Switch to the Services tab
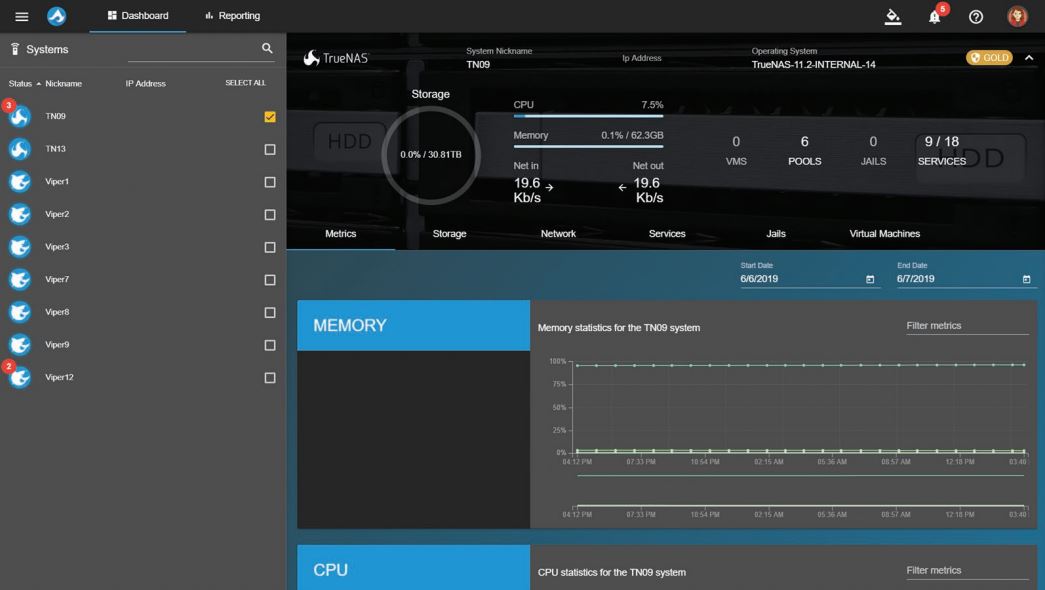This screenshot has height=590, width=1045. (x=667, y=234)
